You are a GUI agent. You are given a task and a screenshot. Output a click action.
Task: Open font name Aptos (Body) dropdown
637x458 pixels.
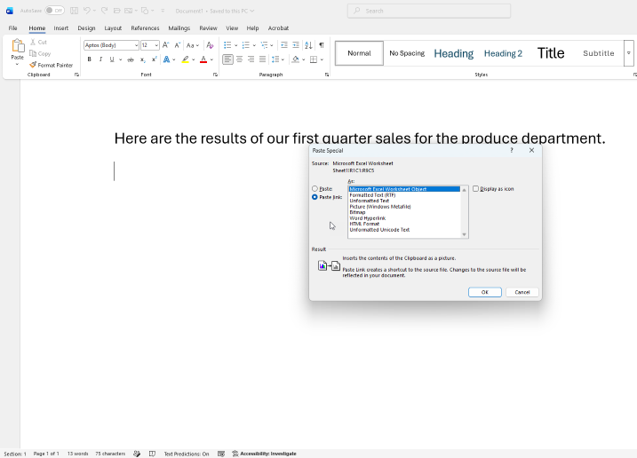(x=136, y=45)
